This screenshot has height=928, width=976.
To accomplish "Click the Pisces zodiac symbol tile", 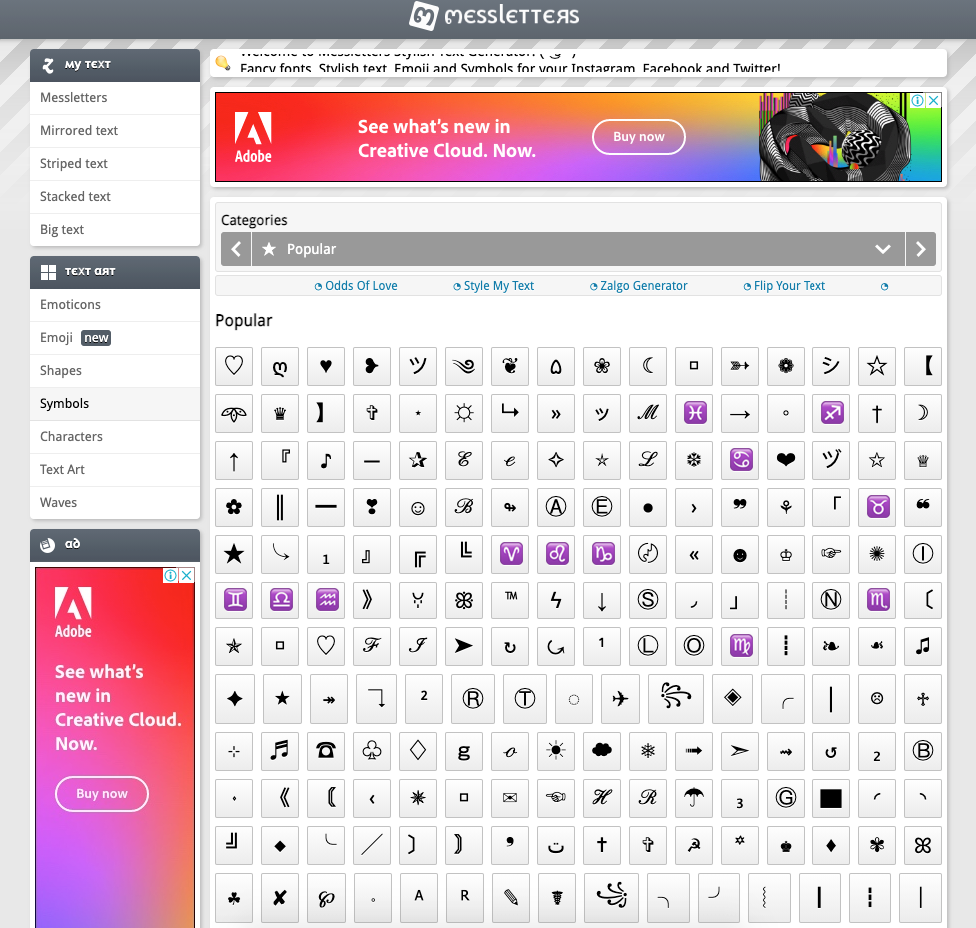I will pos(695,413).
